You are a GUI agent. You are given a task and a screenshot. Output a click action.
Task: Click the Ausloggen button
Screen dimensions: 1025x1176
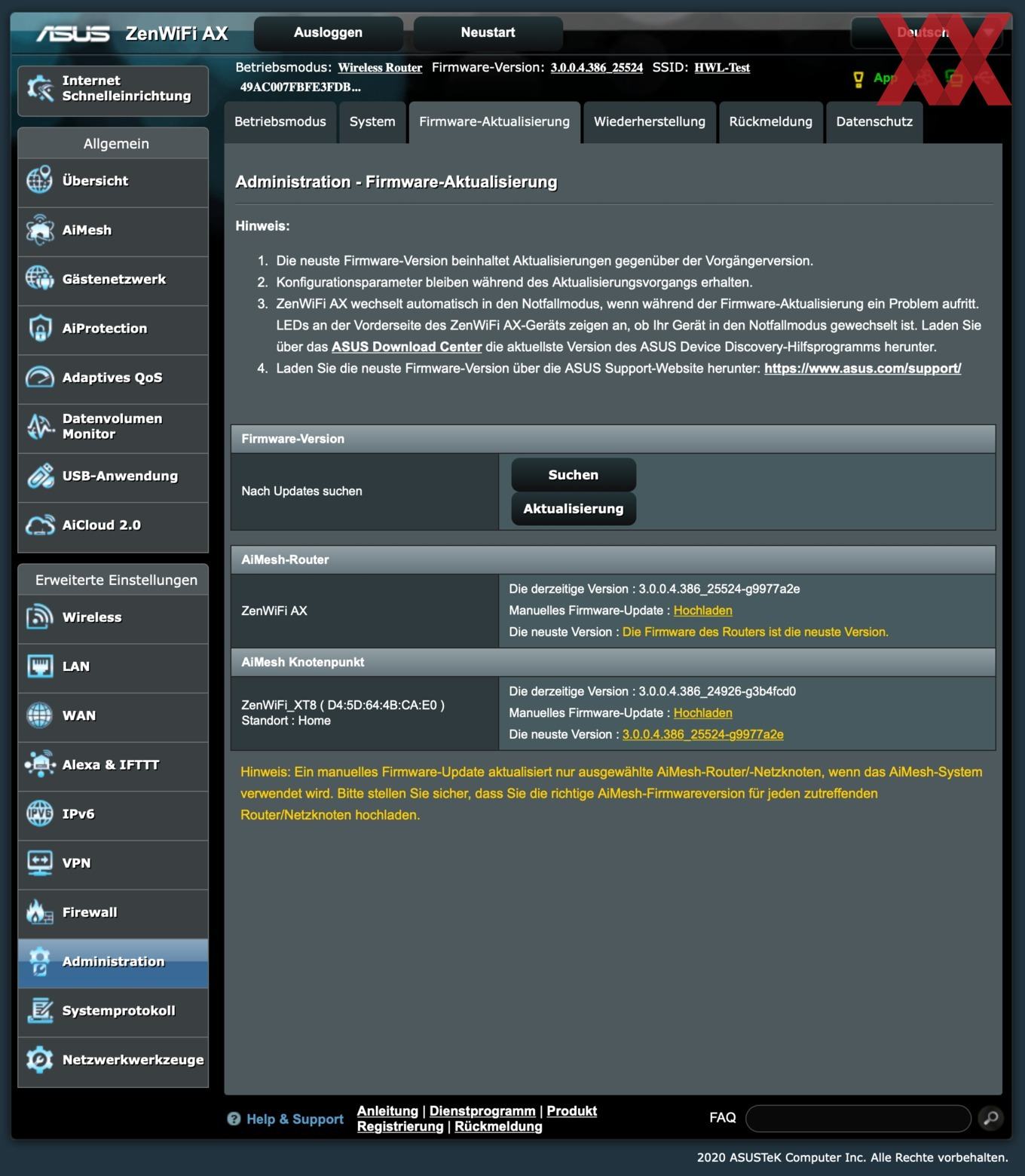coord(328,32)
